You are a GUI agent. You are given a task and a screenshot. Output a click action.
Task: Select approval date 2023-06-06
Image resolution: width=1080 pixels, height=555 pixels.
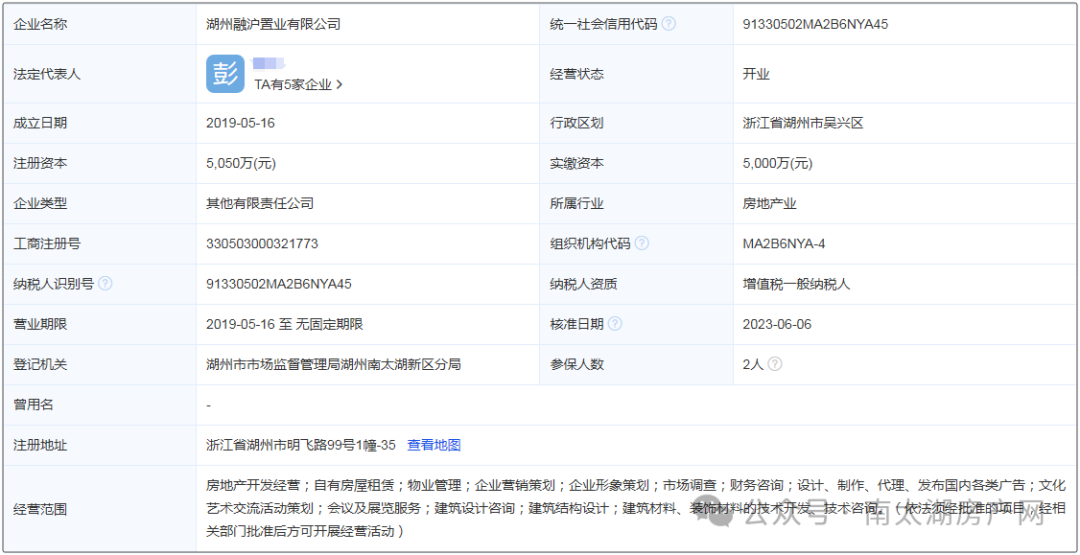777,324
